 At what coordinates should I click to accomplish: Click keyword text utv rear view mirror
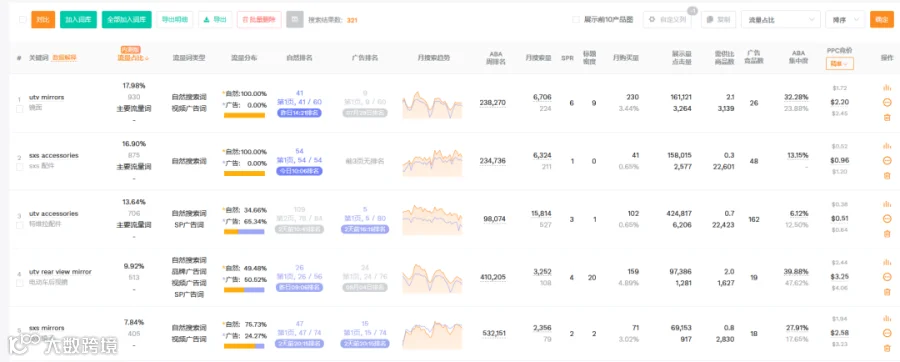pos(60,272)
